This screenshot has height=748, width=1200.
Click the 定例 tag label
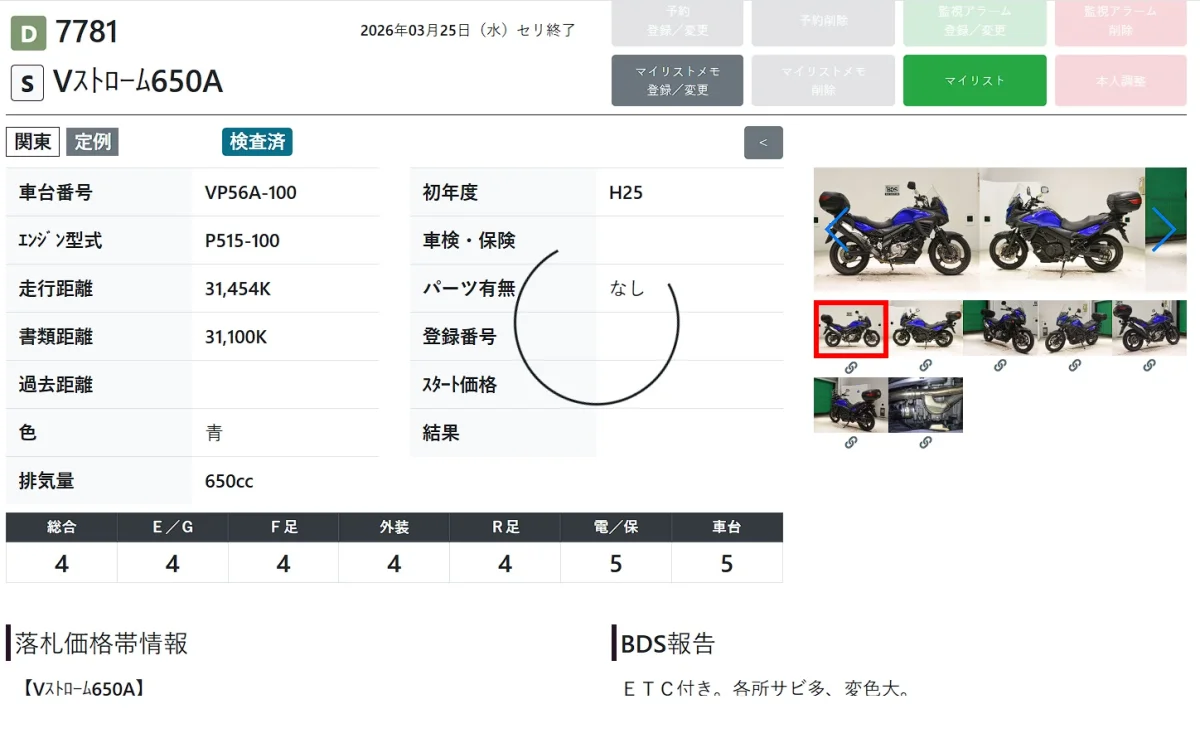pyautogui.click(x=92, y=142)
